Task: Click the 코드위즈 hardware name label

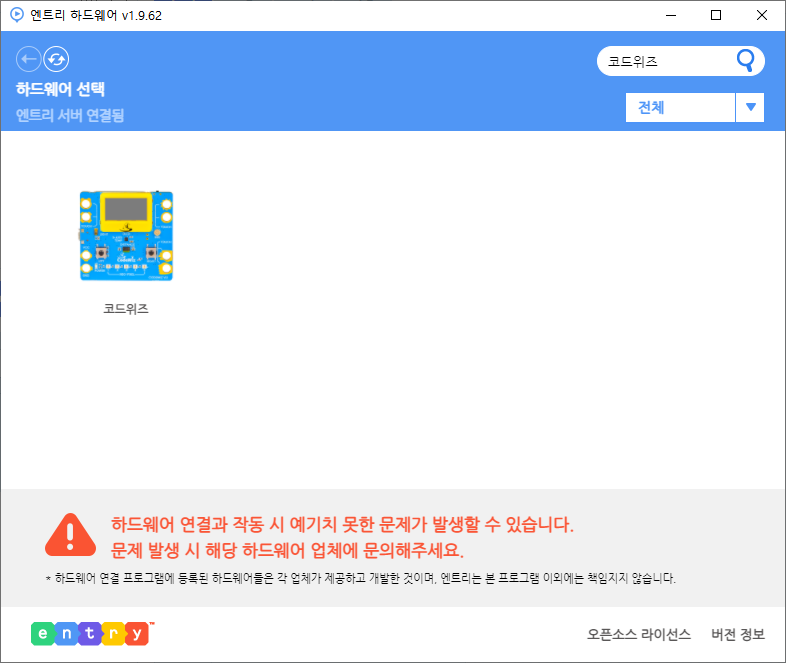Action: click(x=126, y=309)
